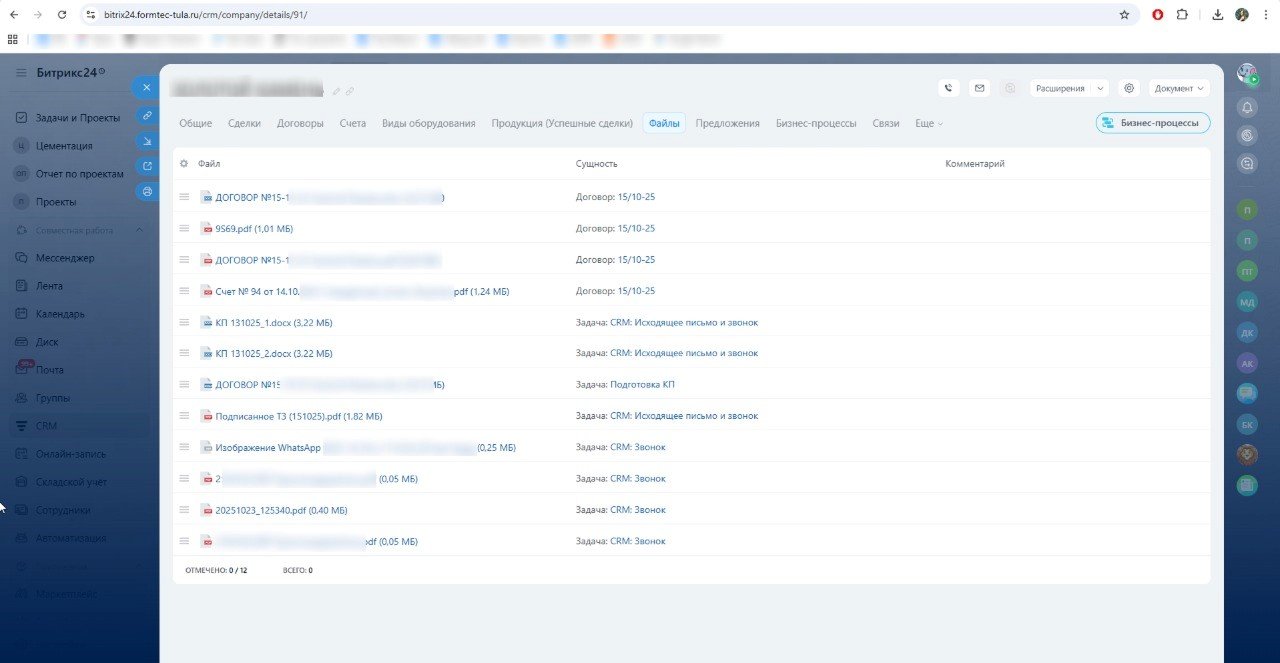Click the notifications bell in right sidebar
1280x663 pixels.
point(1247,107)
